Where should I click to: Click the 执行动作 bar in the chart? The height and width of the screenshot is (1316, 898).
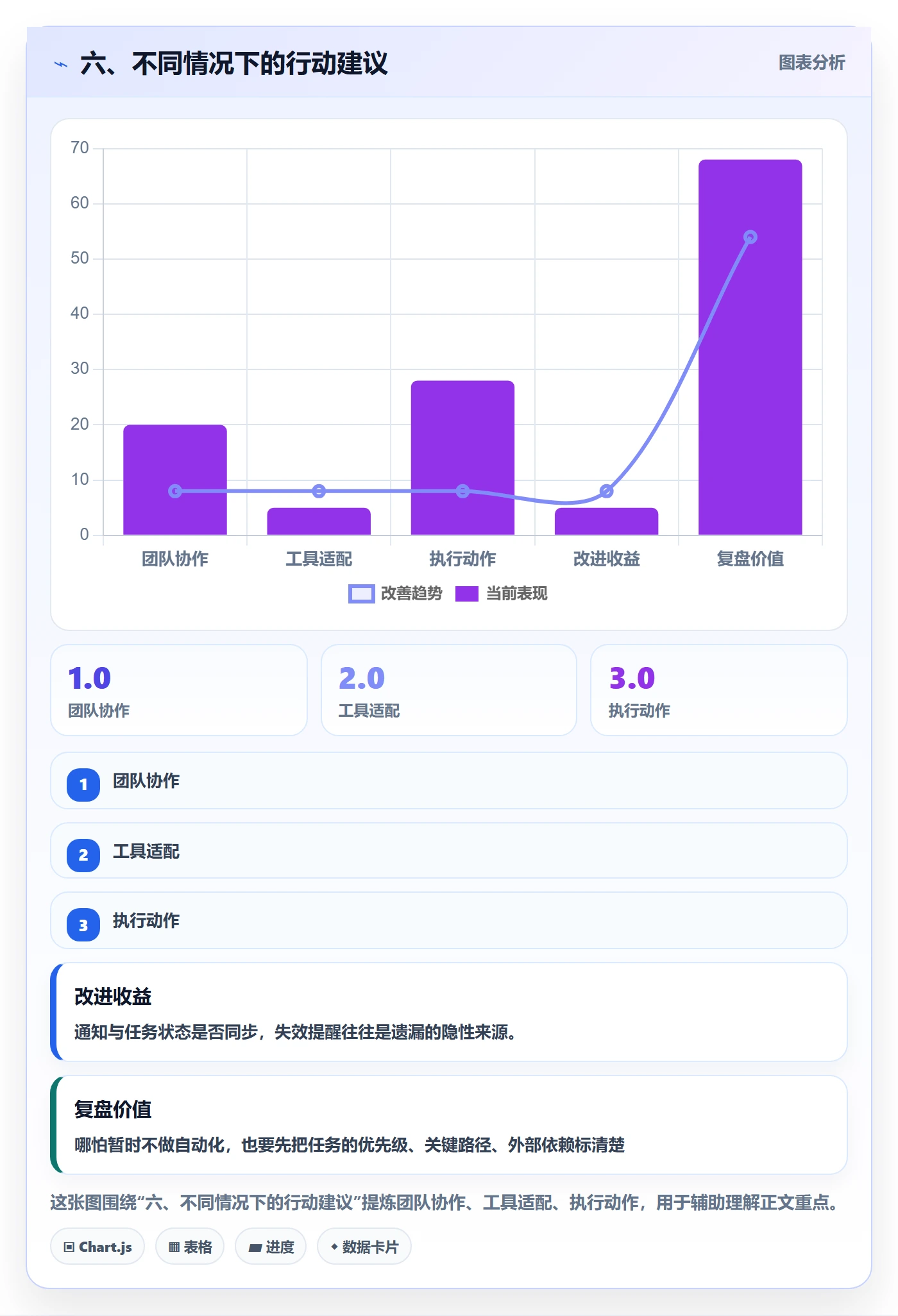point(462,457)
